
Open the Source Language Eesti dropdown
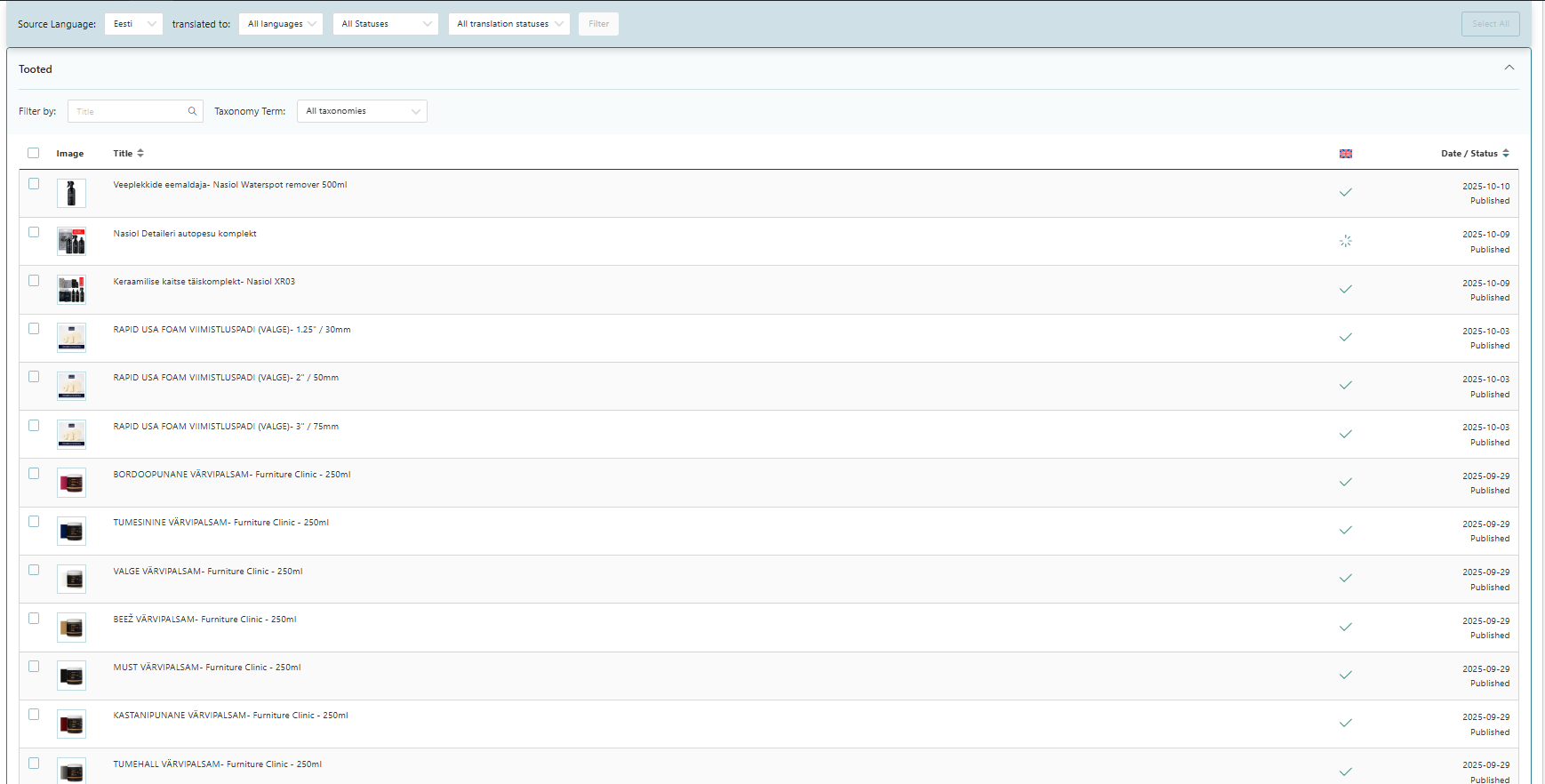tap(133, 24)
